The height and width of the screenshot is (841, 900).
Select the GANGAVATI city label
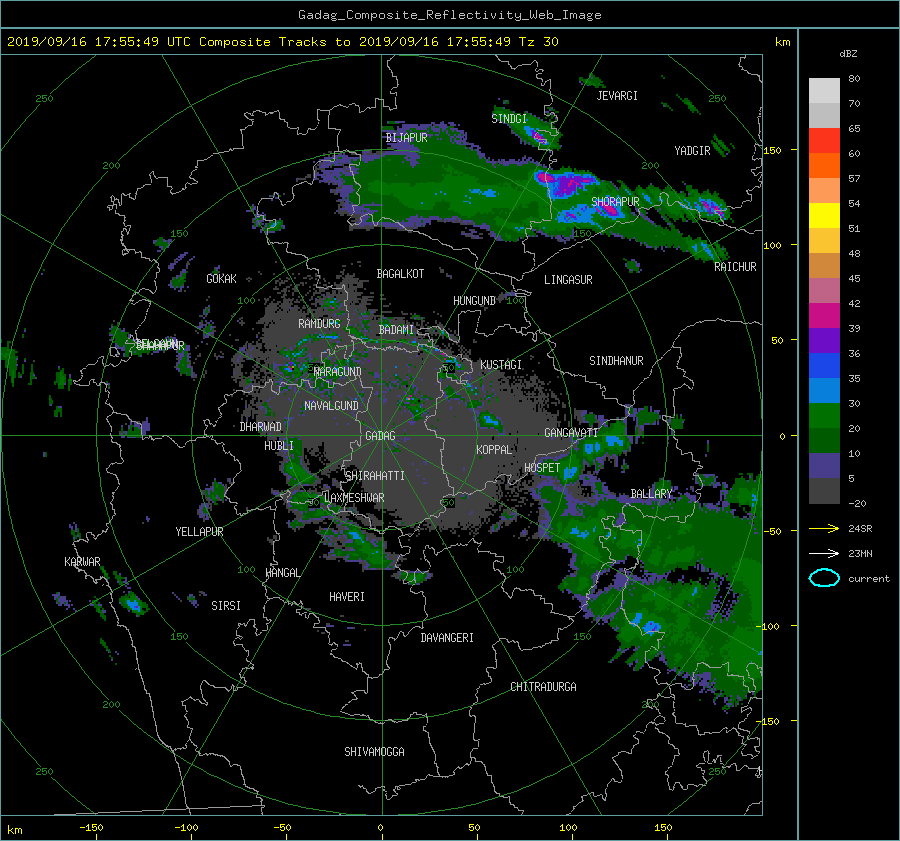571,433
